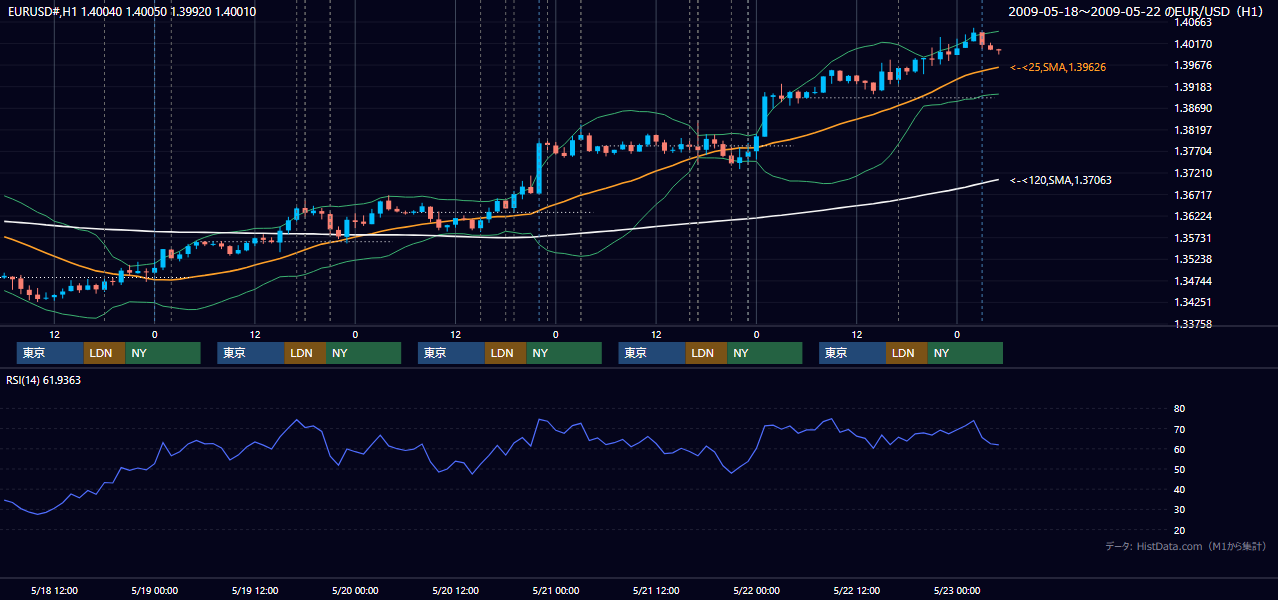Click the 1.38197 price axis label
The width and height of the screenshot is (1278, 600).
tap(1192, 130)
